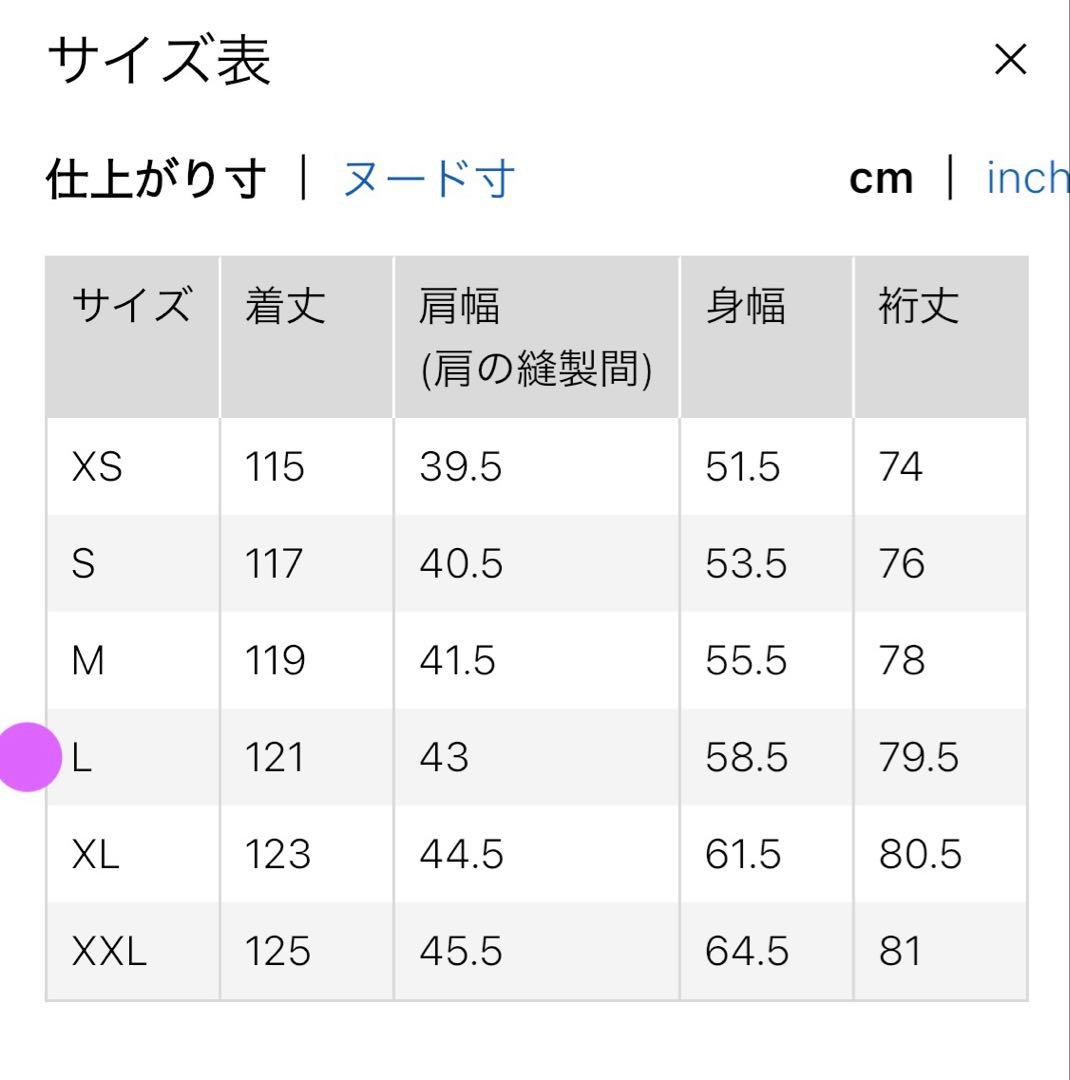Click the 肩幅 (肩の縫製間) column header
Image resolution: width=1070 pixels, height=1080 pixels.
click(x=537, y=338)
